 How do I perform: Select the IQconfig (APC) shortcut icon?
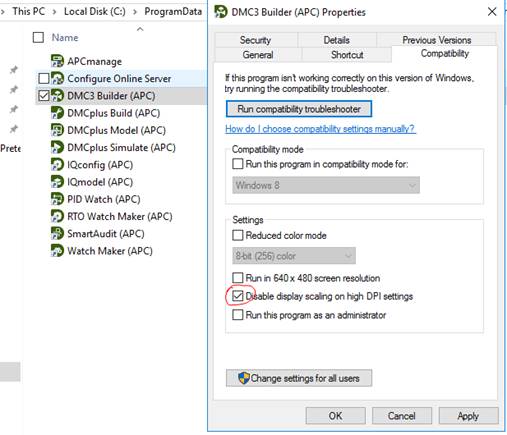tap(57, 164)
